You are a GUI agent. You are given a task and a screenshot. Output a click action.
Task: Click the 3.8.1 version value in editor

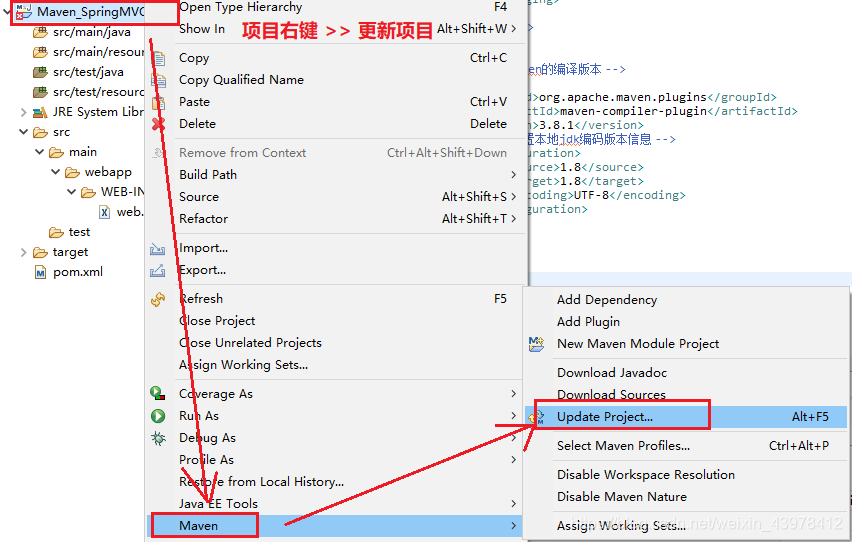556,125
